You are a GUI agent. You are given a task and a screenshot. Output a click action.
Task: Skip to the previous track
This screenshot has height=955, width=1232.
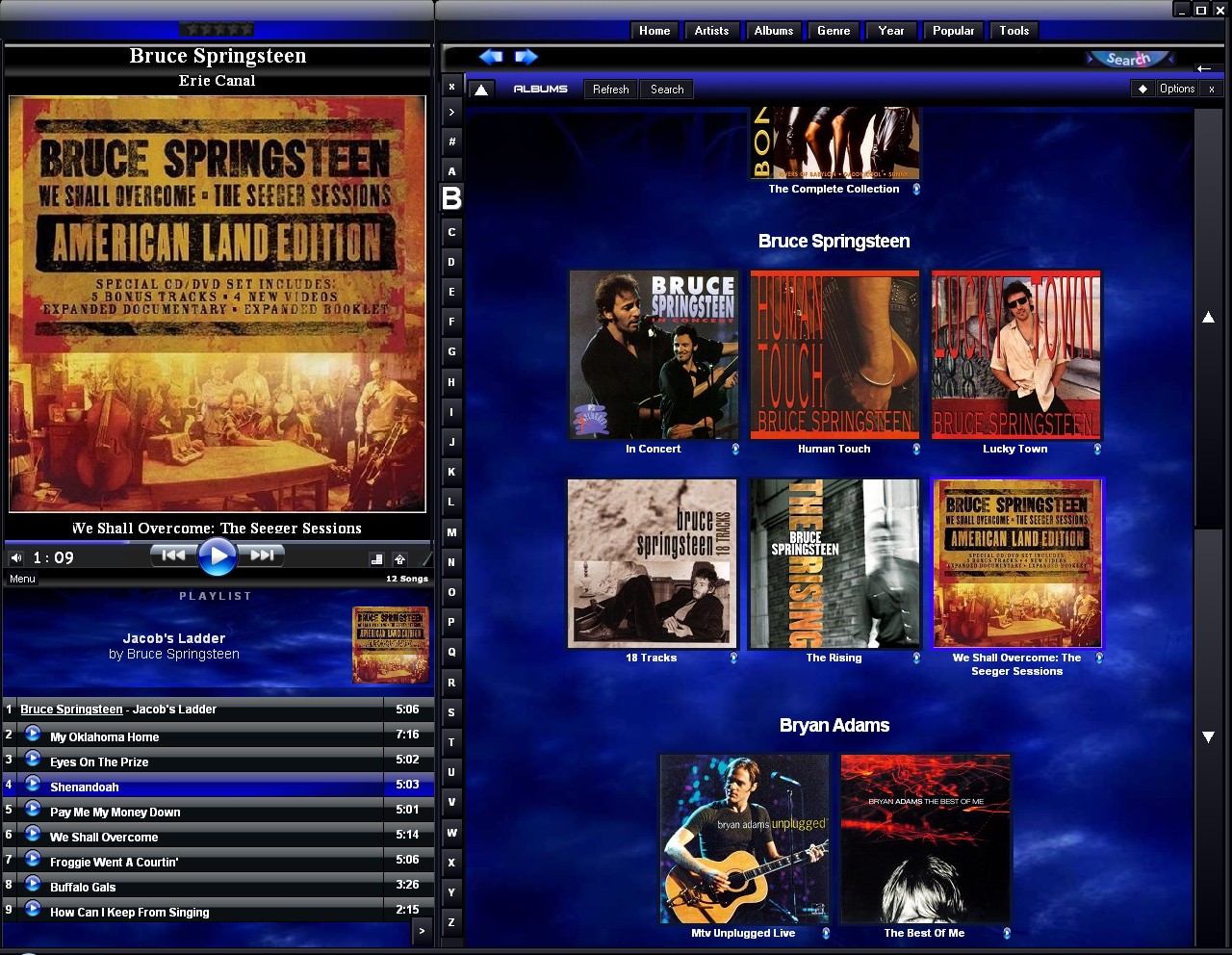172,555
